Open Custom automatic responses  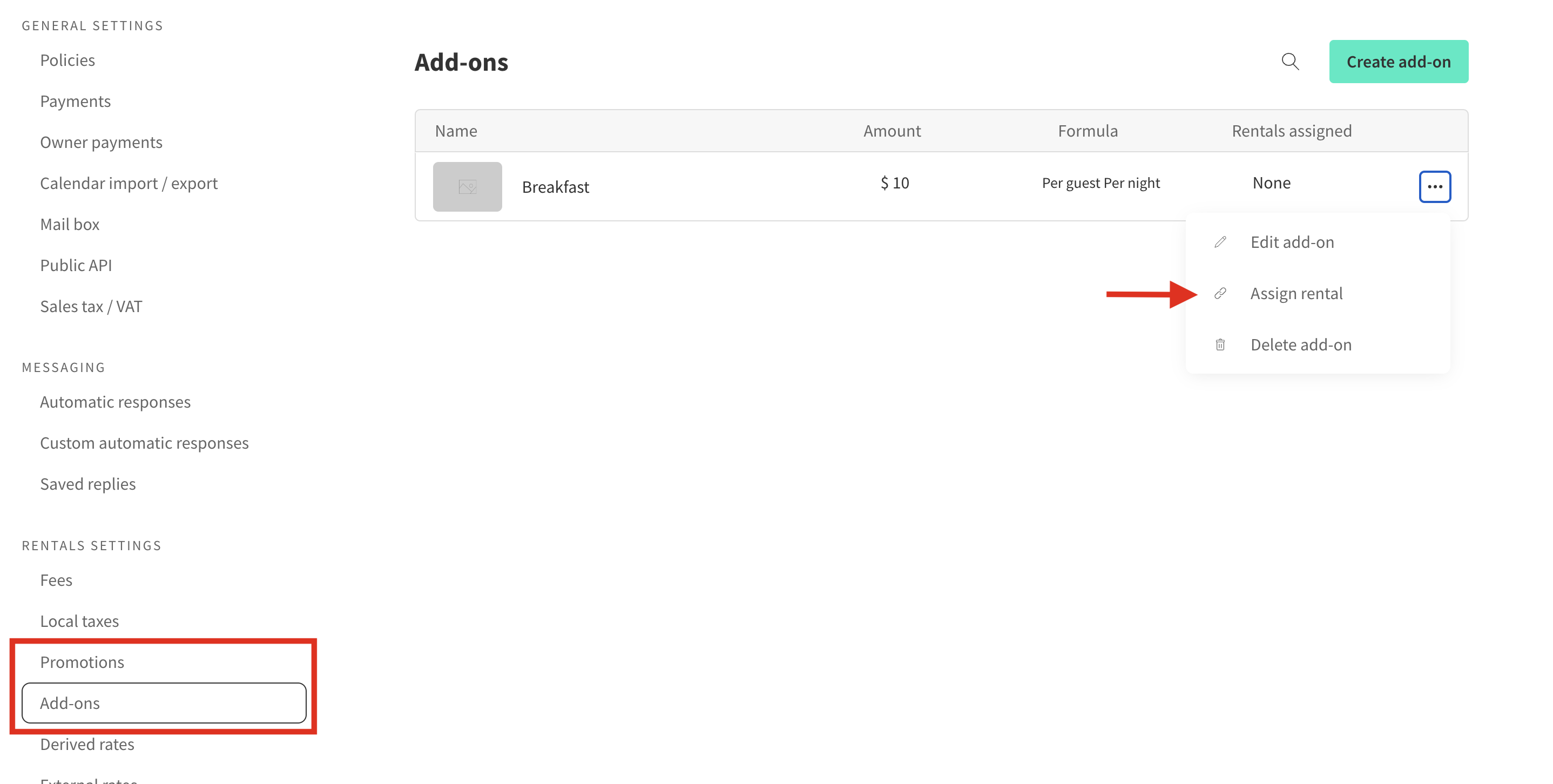click(144, 442)
